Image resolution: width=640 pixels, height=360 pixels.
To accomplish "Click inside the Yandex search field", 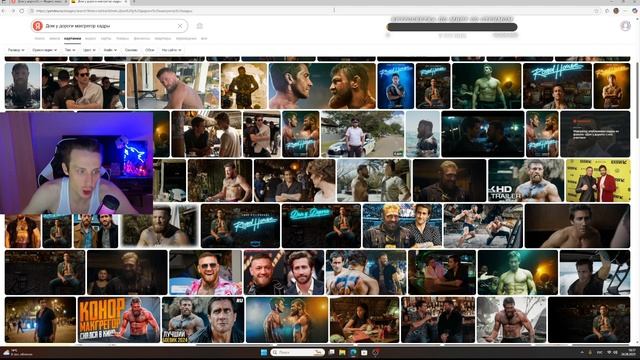I will (110, 26).
